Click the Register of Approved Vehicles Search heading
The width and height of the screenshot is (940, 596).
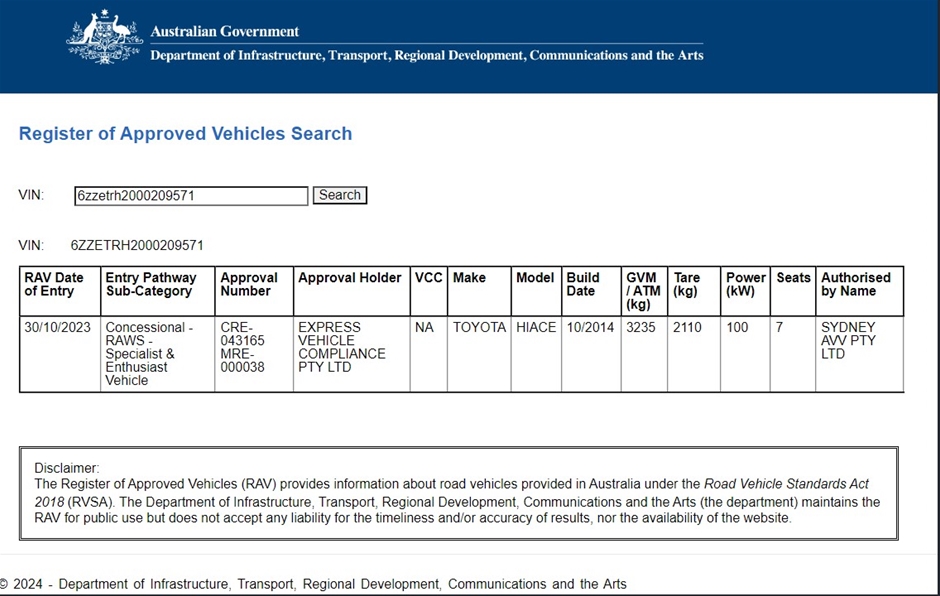[x=185, y=134]
